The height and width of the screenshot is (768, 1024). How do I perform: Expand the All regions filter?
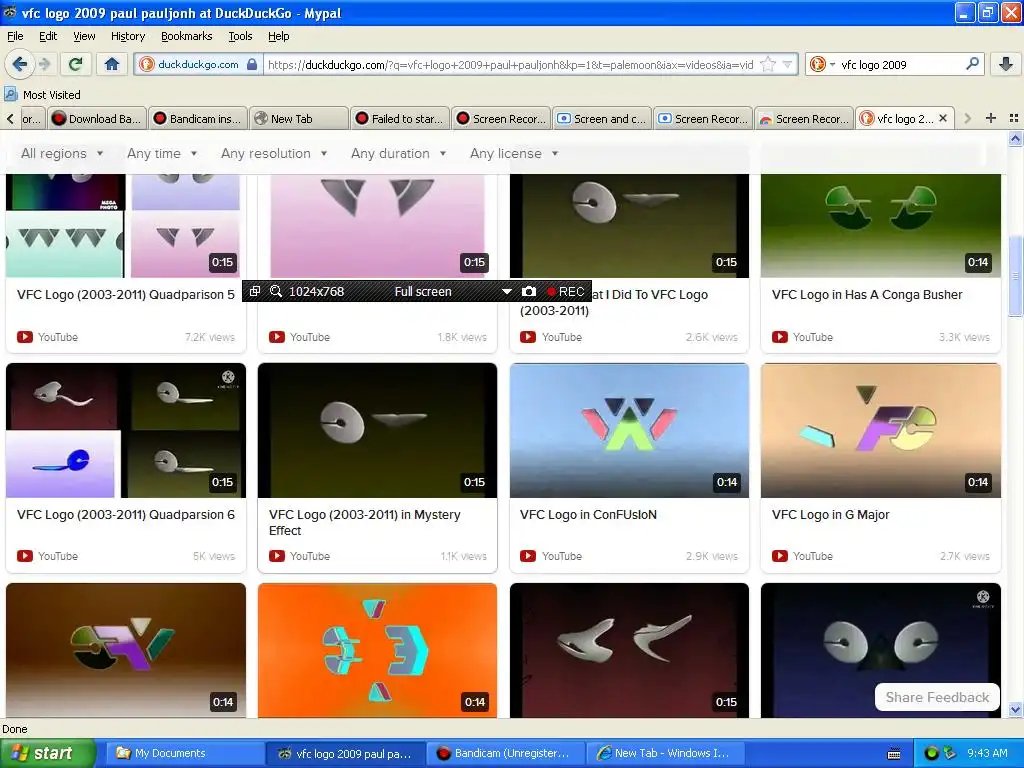(x=62, y=153)
